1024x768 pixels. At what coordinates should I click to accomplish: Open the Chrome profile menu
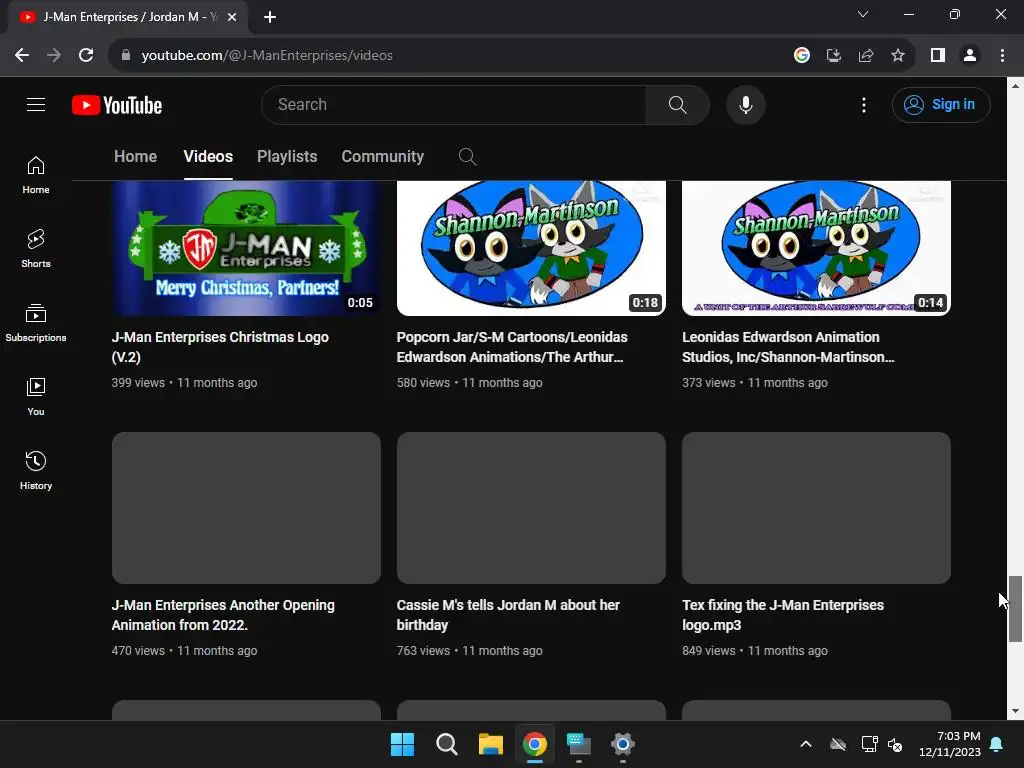point(970,56)
